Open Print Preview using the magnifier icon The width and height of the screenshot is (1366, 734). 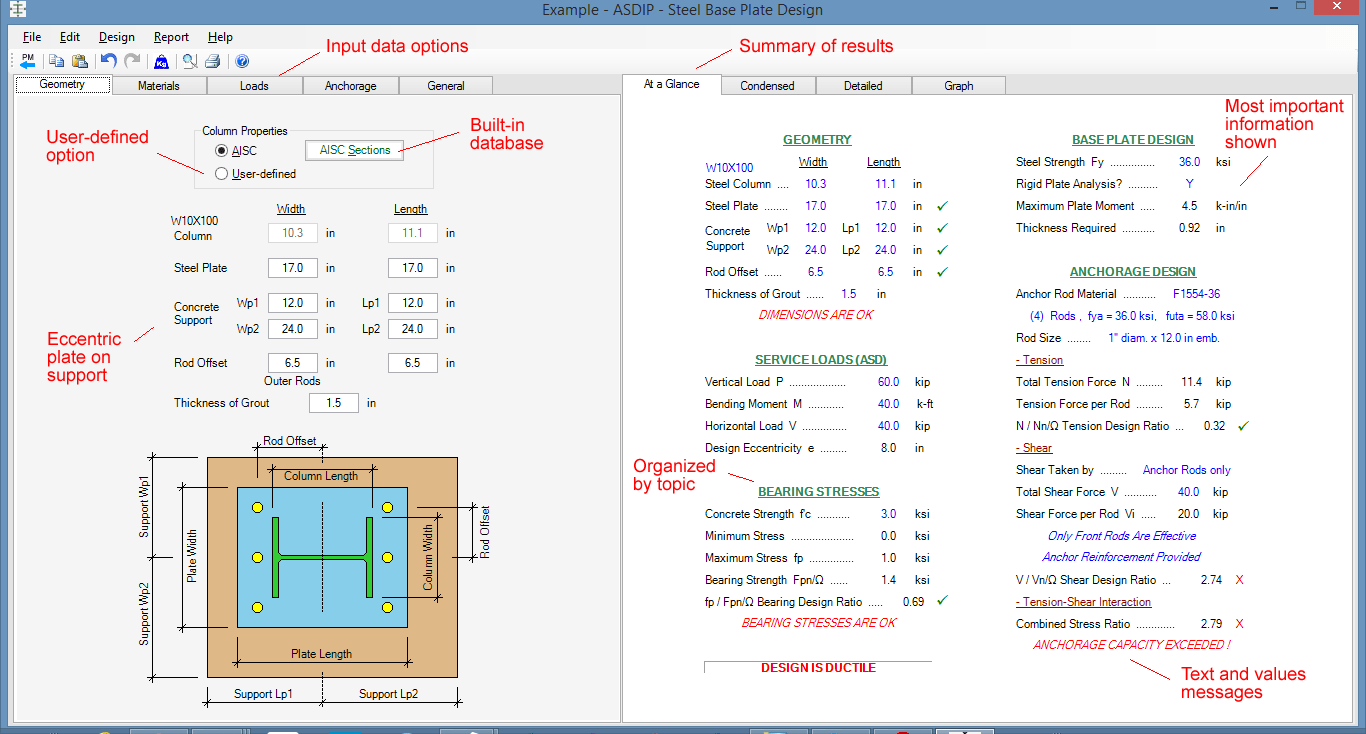pos(189,61)
